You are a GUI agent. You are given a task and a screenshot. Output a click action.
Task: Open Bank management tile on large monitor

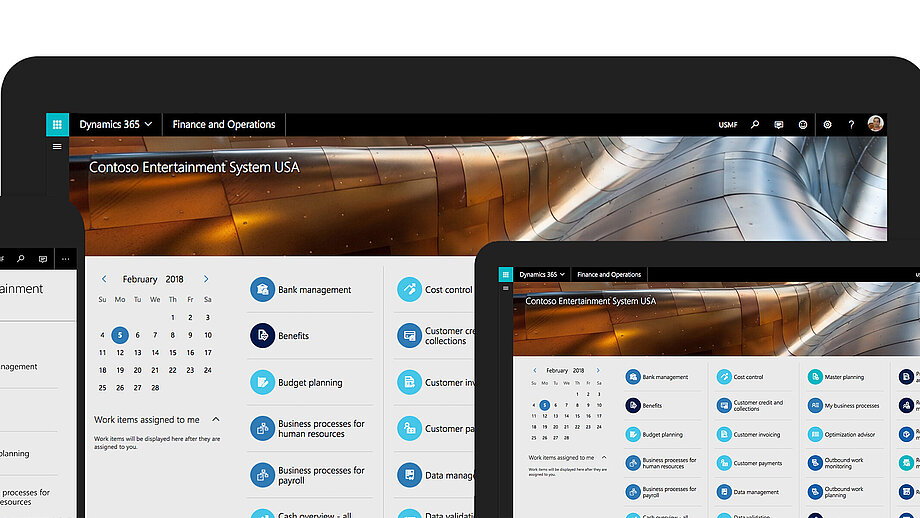pyautogui.click(x=310, y=290)
